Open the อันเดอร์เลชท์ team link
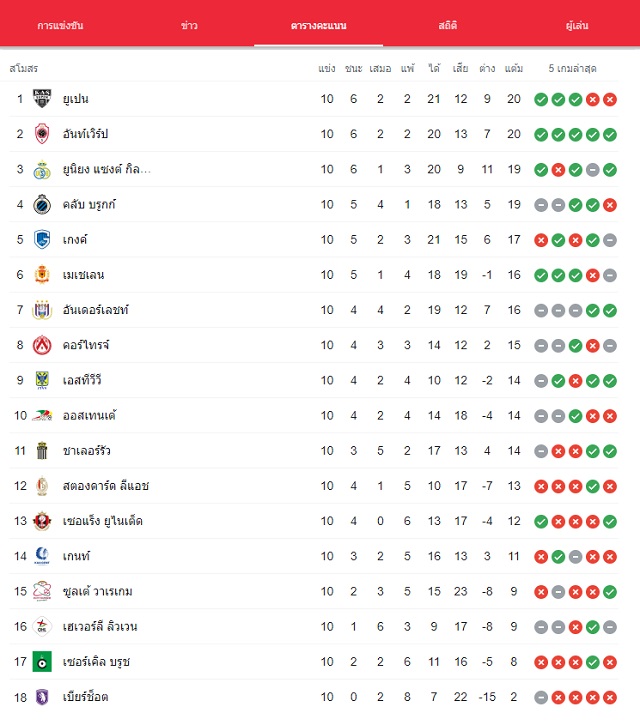 (96, 310)
